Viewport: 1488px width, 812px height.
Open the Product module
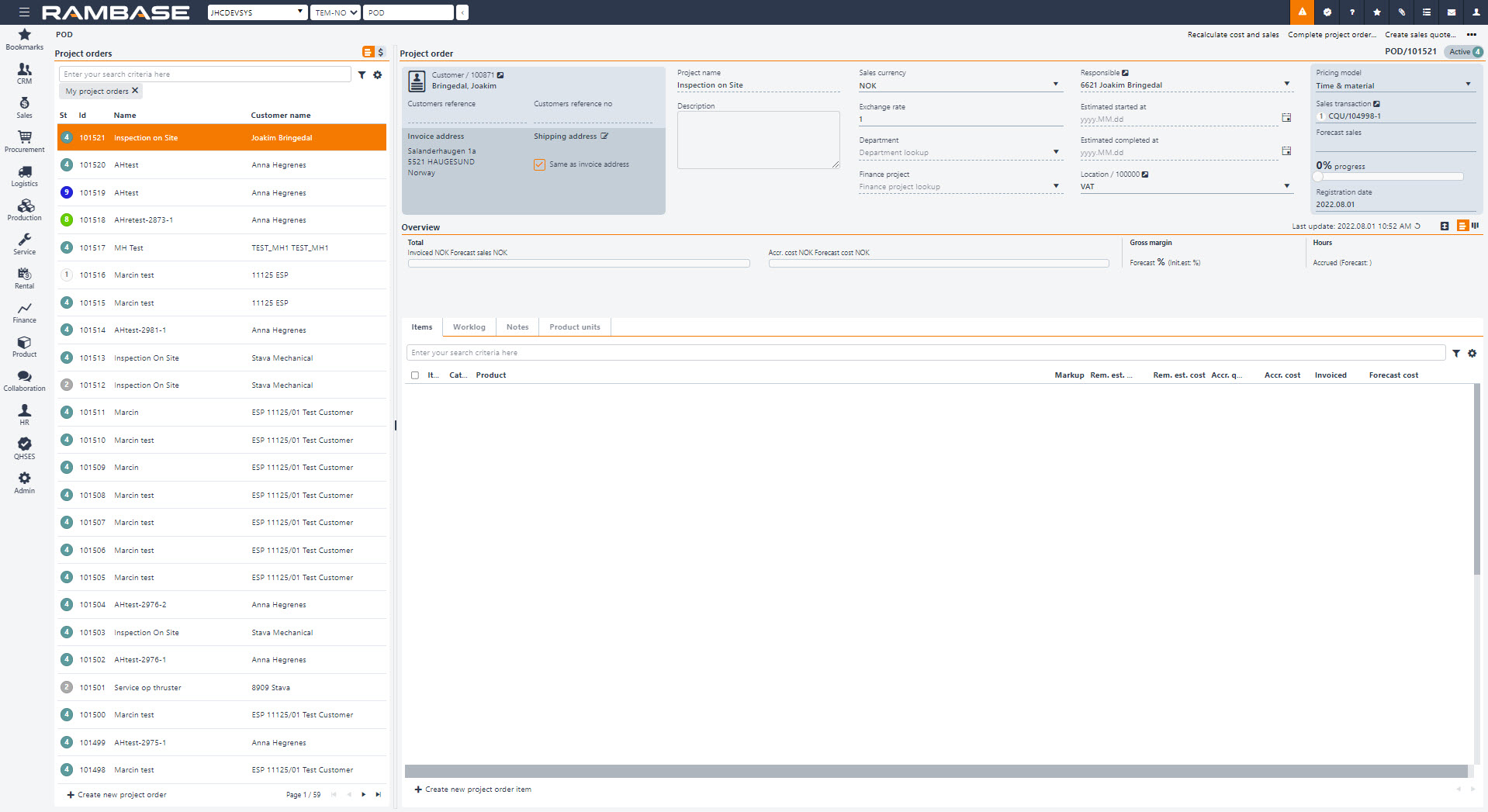pyautogui.click(x=24, y=347)
